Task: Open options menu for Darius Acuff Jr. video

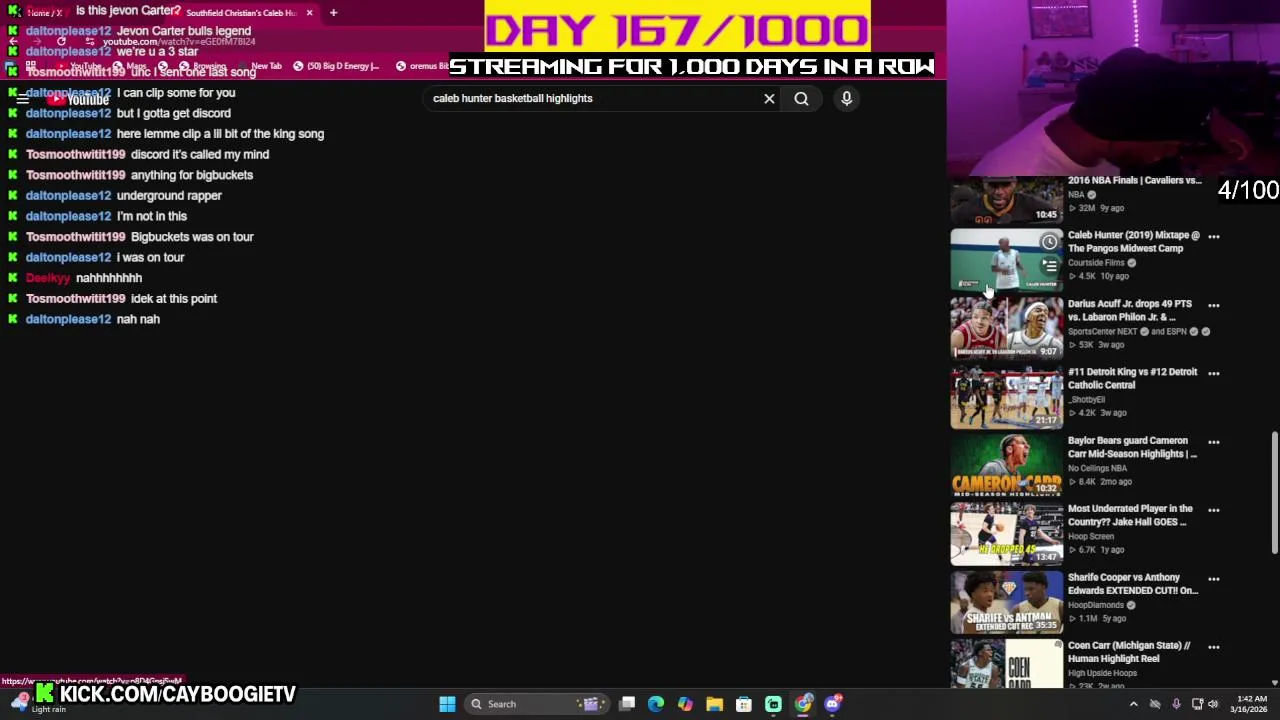Action: click(1213, 304)
